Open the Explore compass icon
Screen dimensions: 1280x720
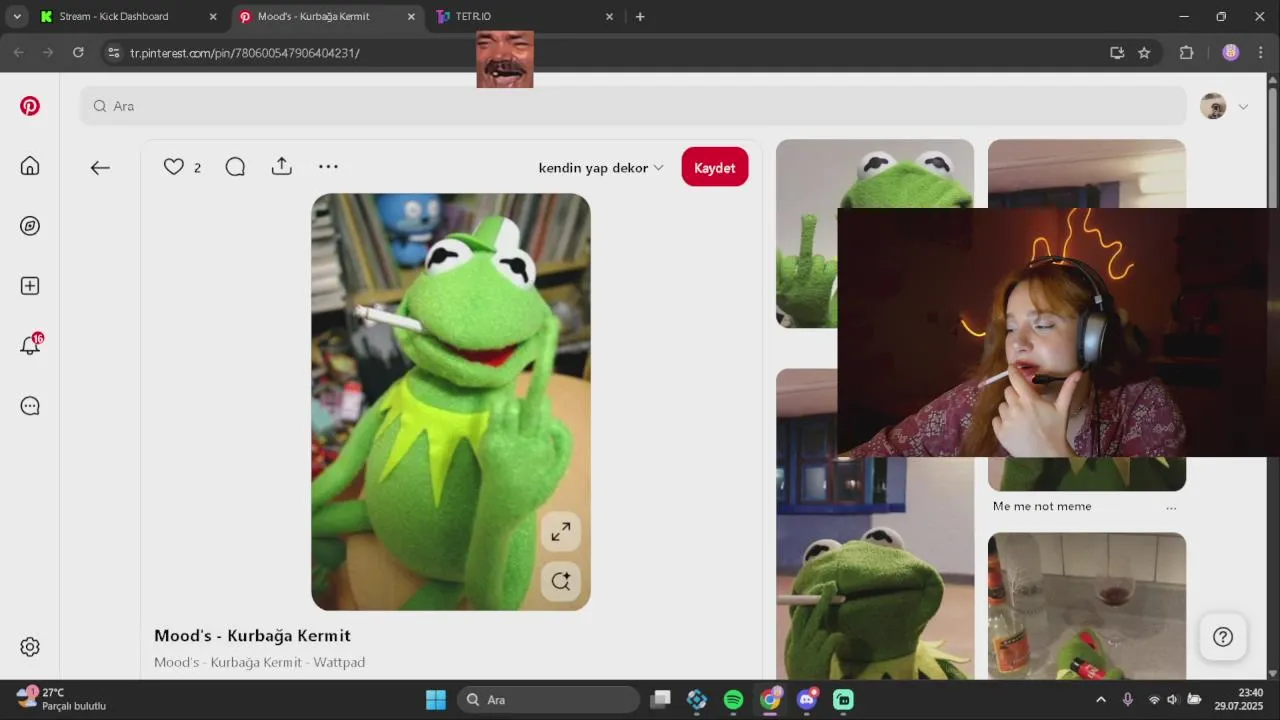click(30, 226)
